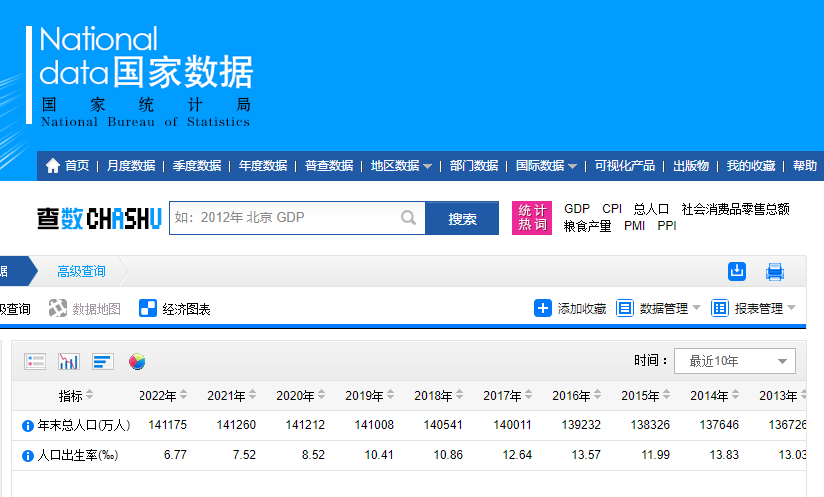Click the 2014 birth rate value 13.83

[724, 455]
